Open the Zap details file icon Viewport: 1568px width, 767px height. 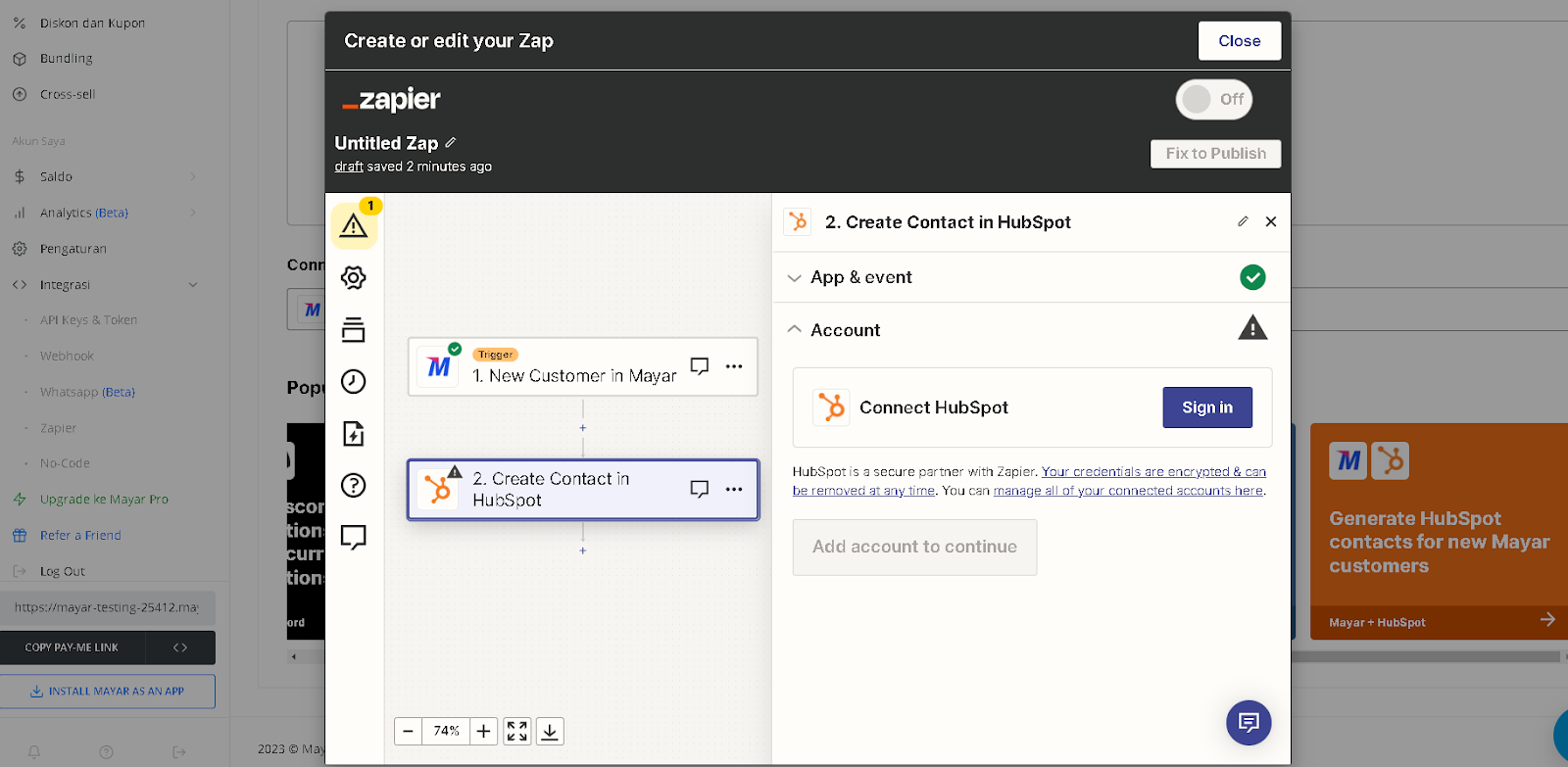tap(354, 434)
